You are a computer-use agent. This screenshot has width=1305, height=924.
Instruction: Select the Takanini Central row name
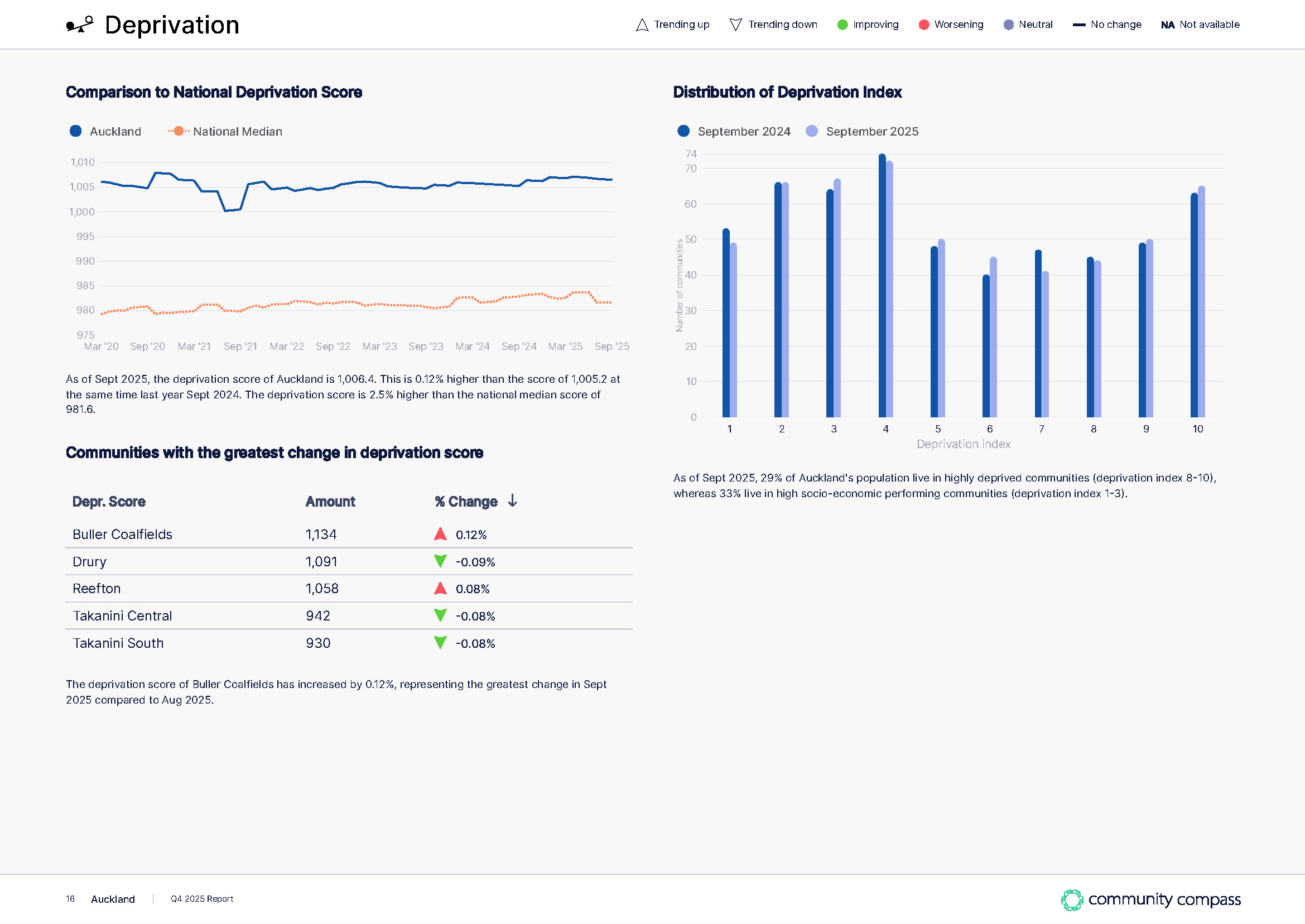122,615
